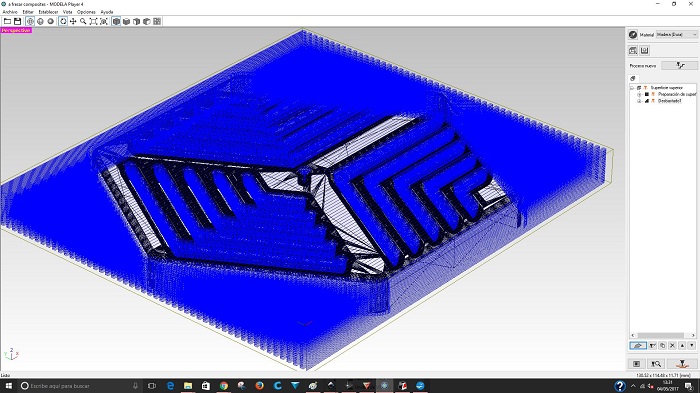The height and width of the screenshot is (393, 700).
Task: Select Desbastado1 process item
Action: tap(670, 101)
